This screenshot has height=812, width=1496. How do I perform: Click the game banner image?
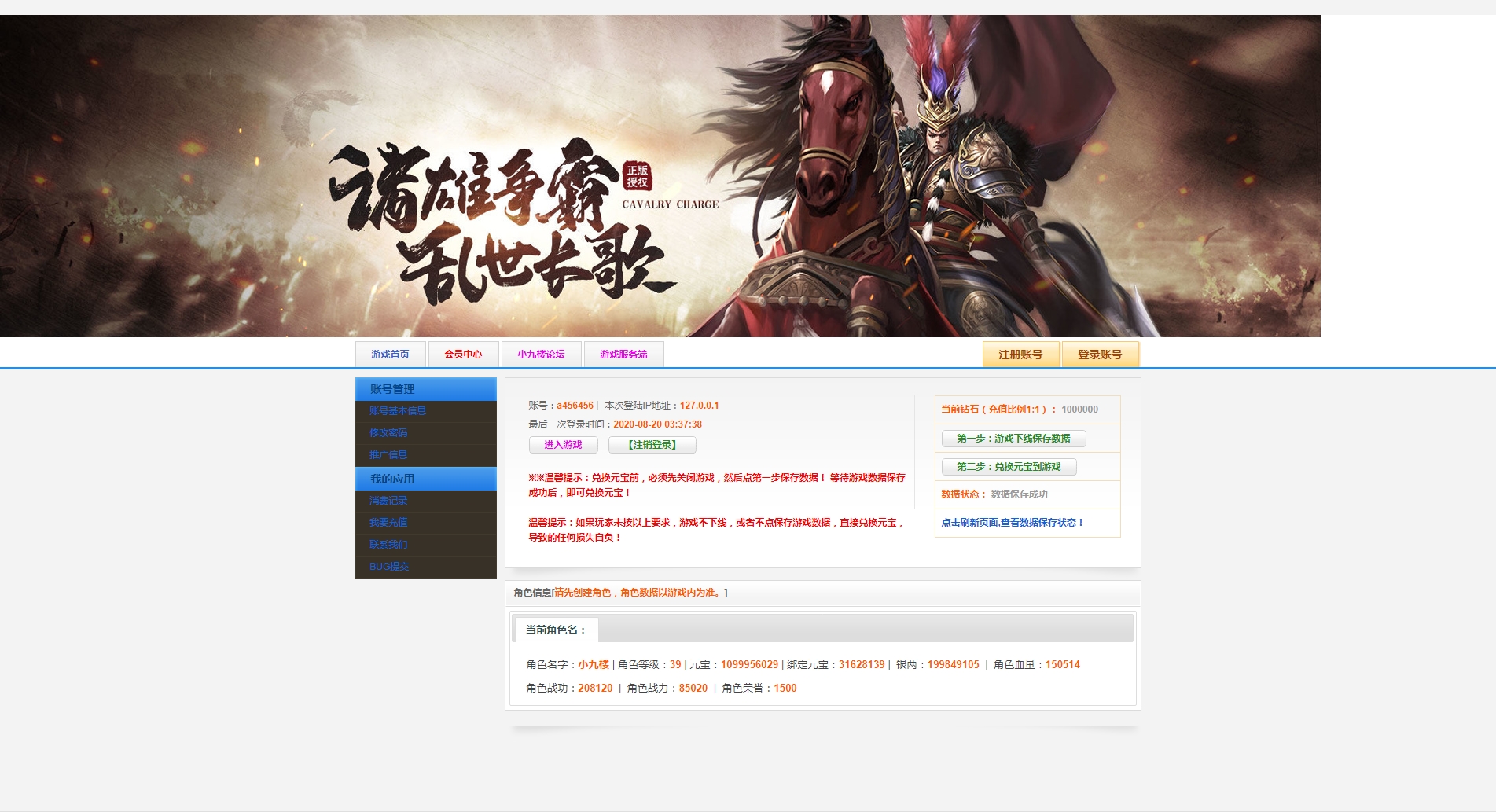pyautogui.click(x=660, y=176)
